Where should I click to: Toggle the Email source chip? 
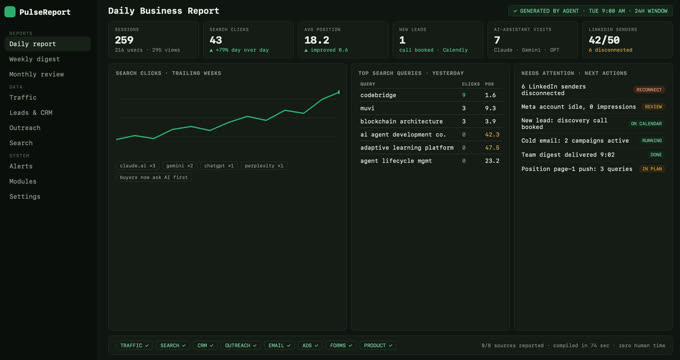(279, 346)
